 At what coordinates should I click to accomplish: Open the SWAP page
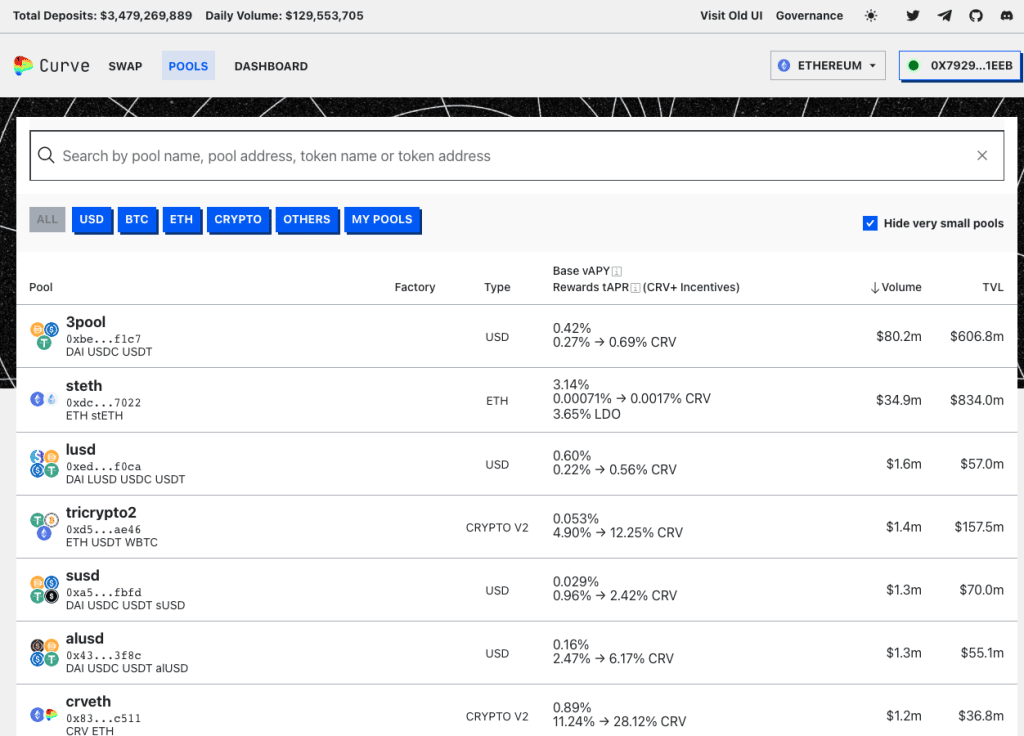pyautogui.click(x=125, y=66)
